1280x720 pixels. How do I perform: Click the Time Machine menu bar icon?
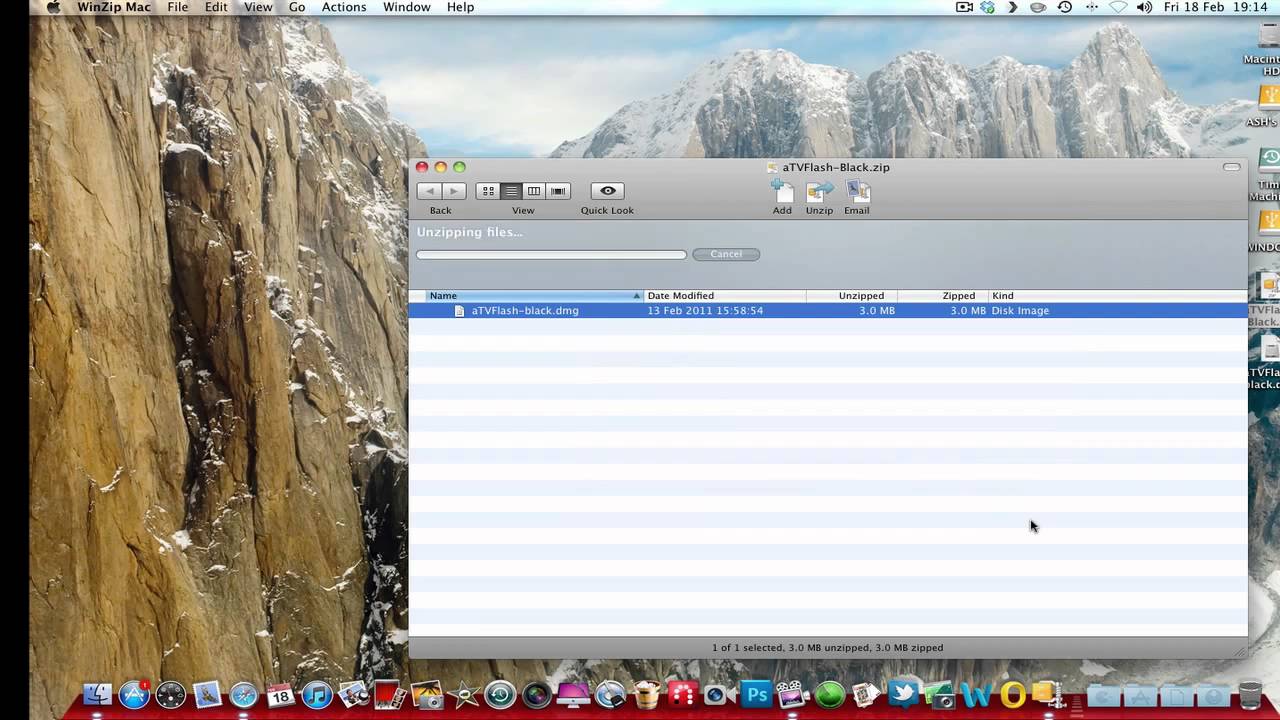(1065, 7)
